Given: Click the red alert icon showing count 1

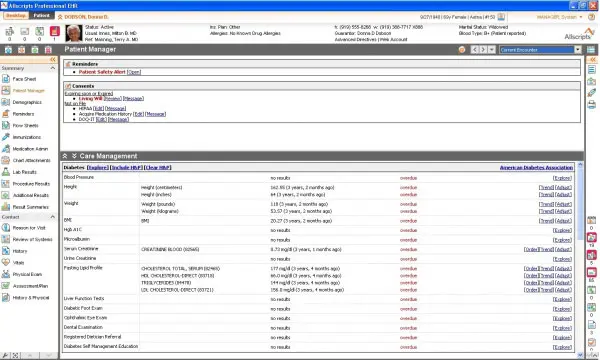Looking at the screenshot, I should click(55, 31).
